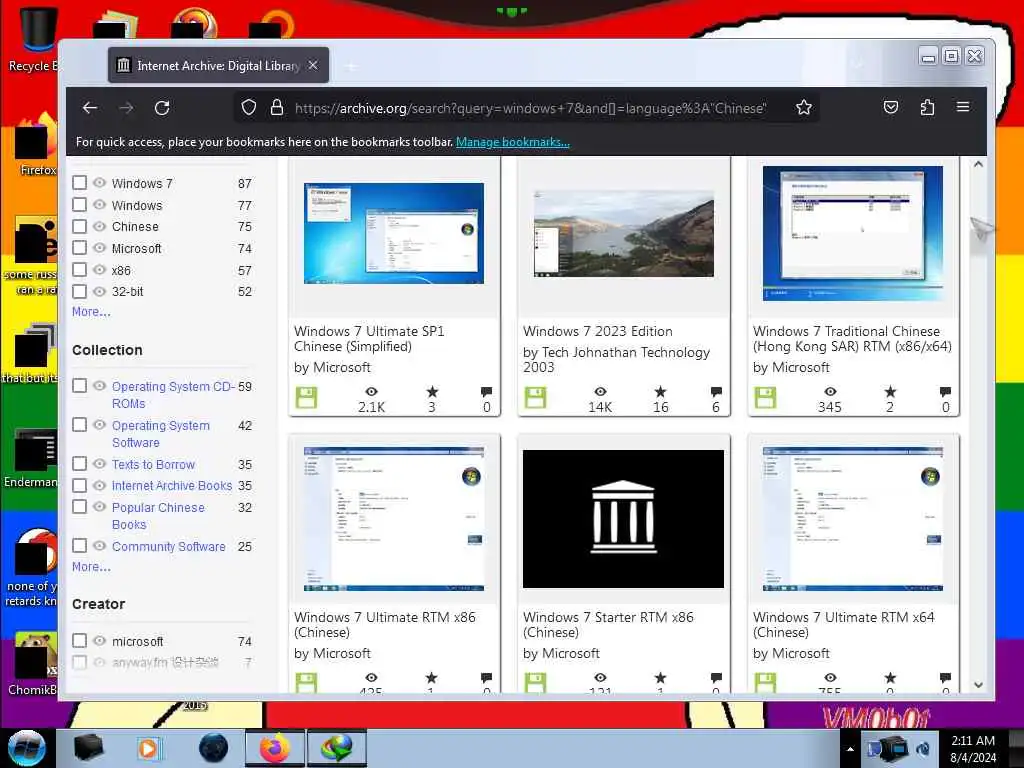Open the tracking protection shield icon
The image size is (1024, 768).
pos(249,107)
